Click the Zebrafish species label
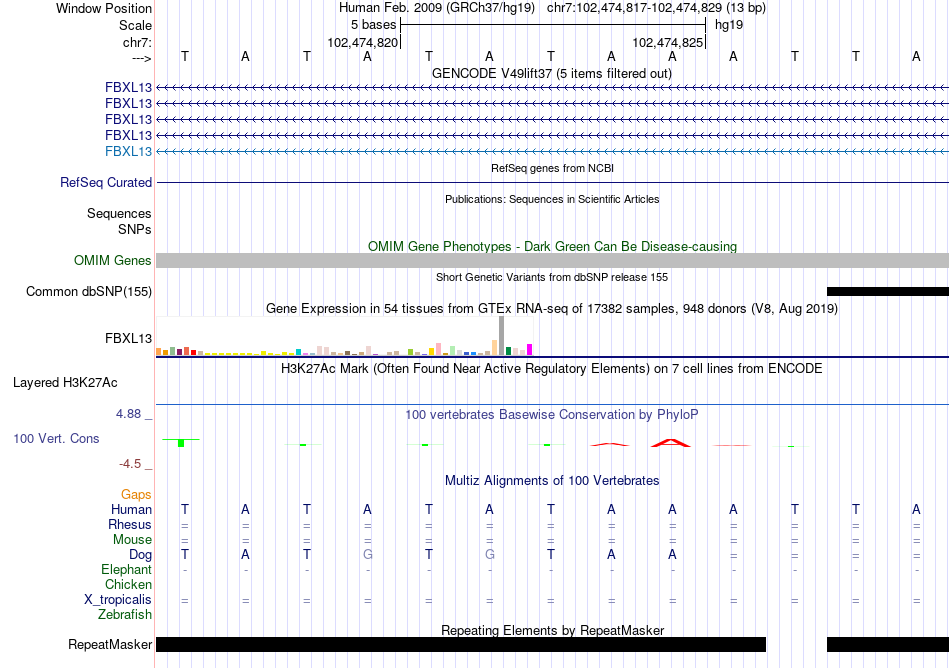950x668 pixels. click(x=125, y=614)
